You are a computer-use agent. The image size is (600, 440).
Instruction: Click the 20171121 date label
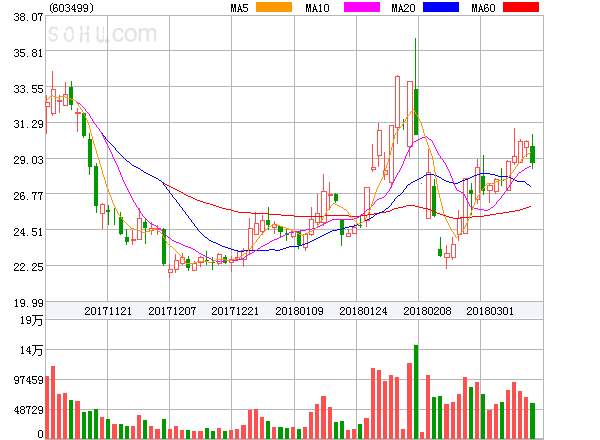tap(108, 311)
